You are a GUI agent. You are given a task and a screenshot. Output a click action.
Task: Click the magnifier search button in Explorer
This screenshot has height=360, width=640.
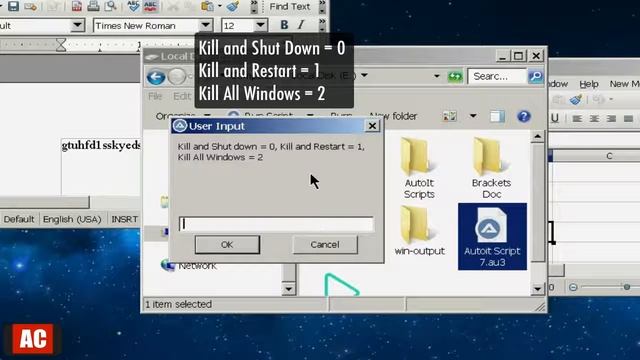pos(536,76)
